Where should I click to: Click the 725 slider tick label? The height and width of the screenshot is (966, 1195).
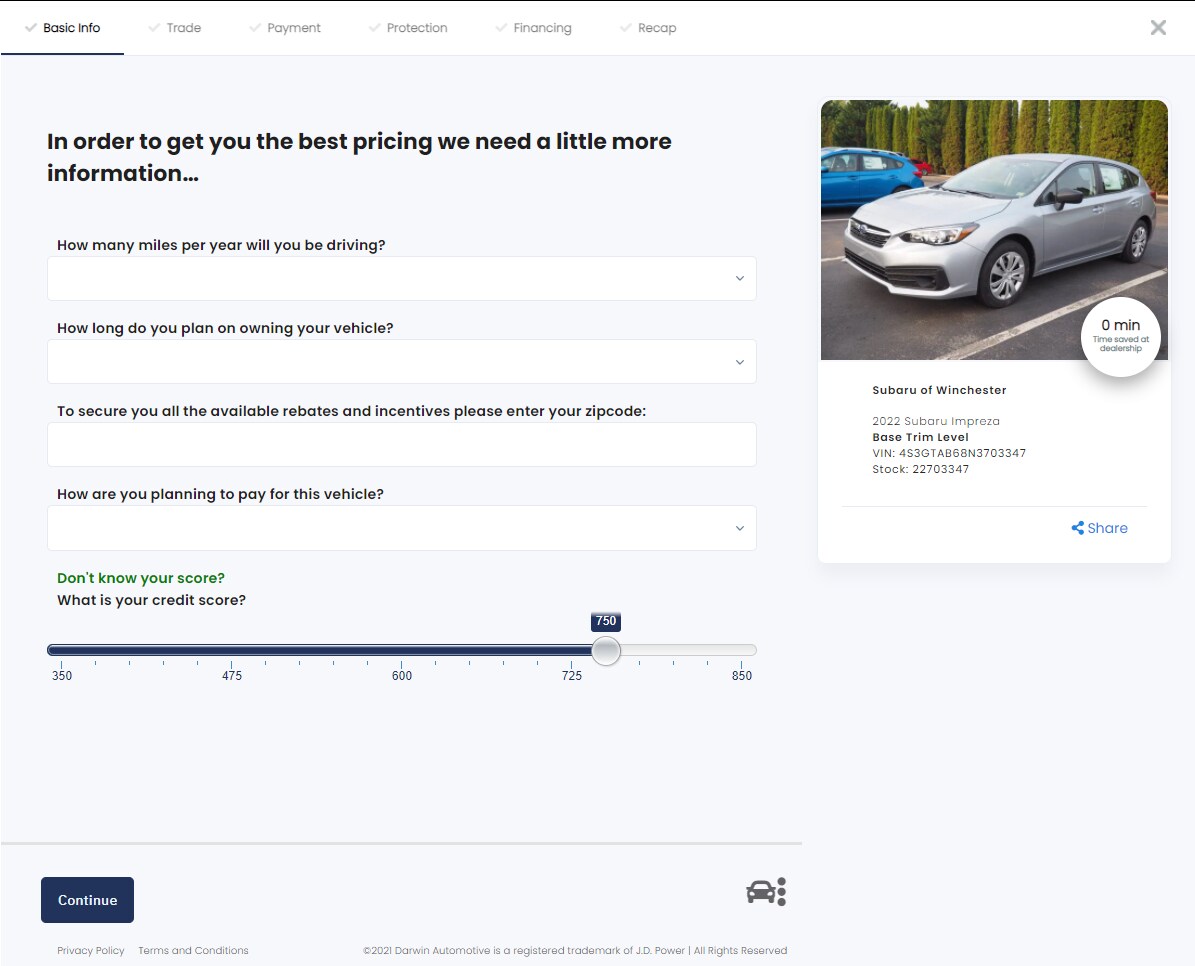click(x=572, y=676)
